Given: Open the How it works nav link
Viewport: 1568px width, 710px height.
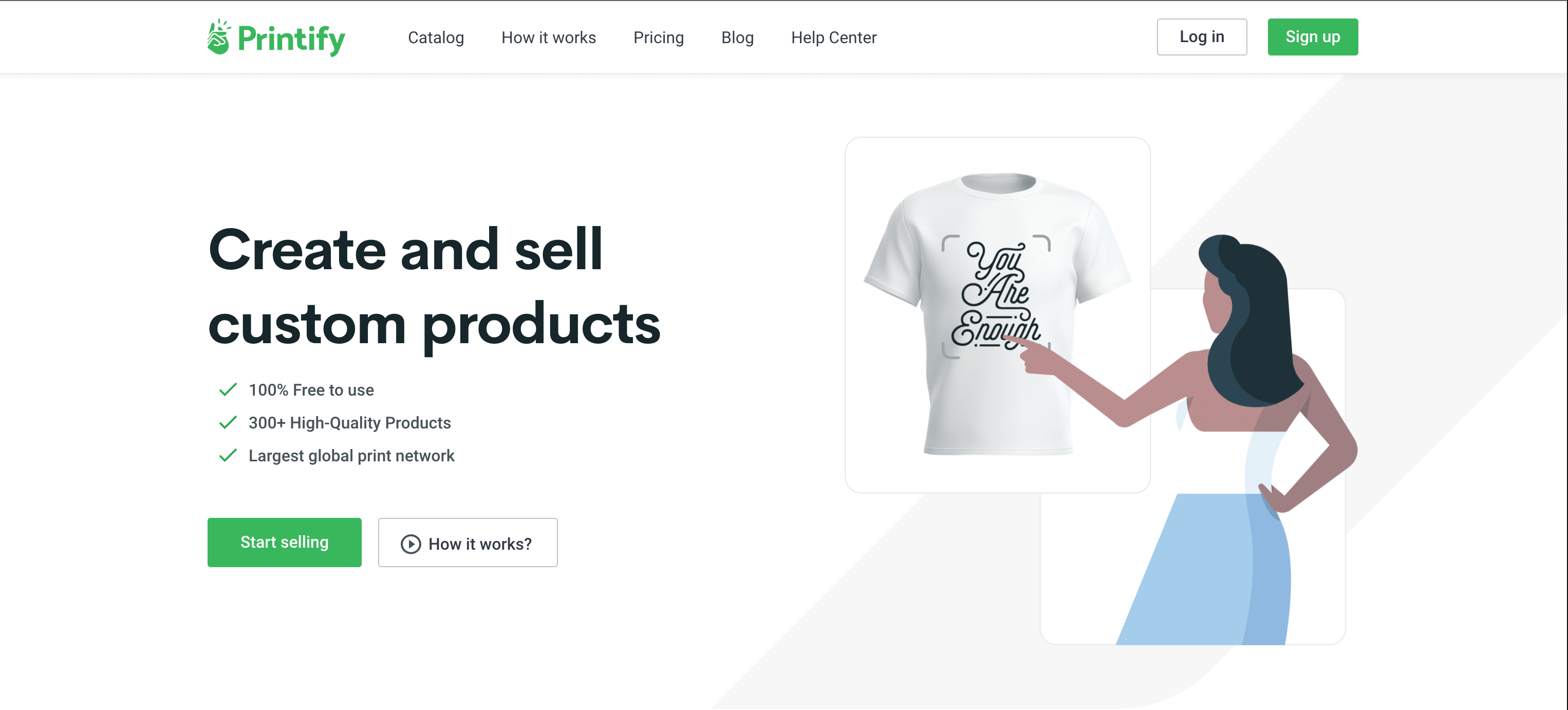Looking at the screenshot, I should (548, 37).
